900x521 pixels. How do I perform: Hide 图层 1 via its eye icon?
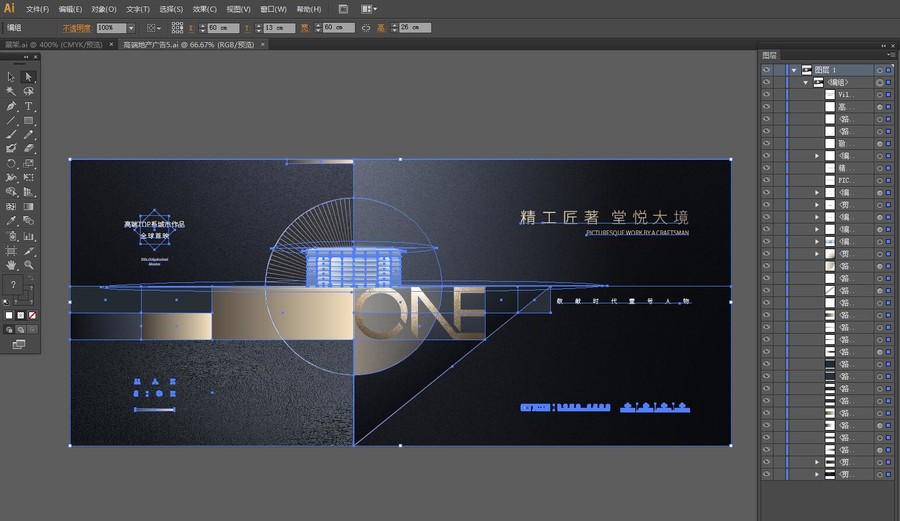click(766, 69)
